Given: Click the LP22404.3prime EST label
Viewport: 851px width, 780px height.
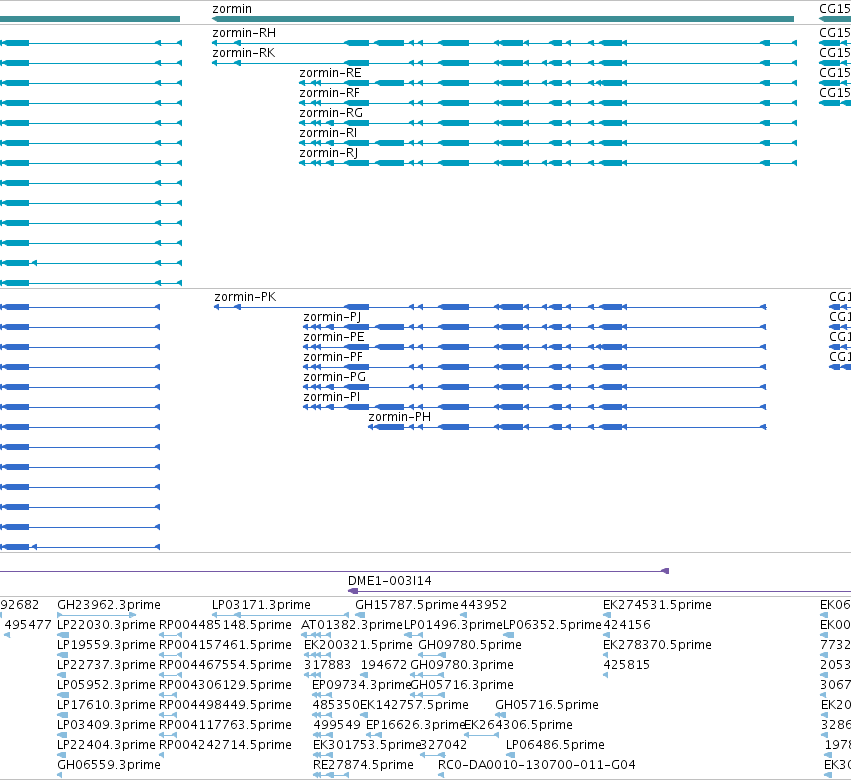Looking at the screenshot, I should click(x=106, y=745).
